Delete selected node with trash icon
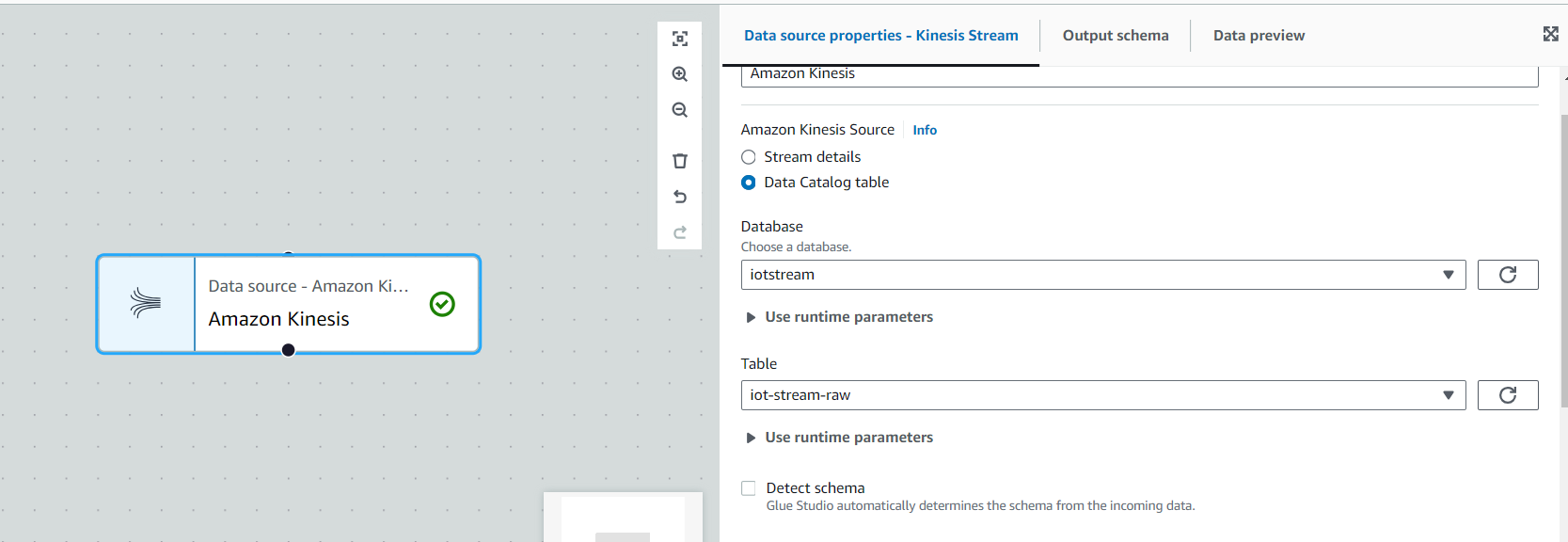 [x=680, y=161]
